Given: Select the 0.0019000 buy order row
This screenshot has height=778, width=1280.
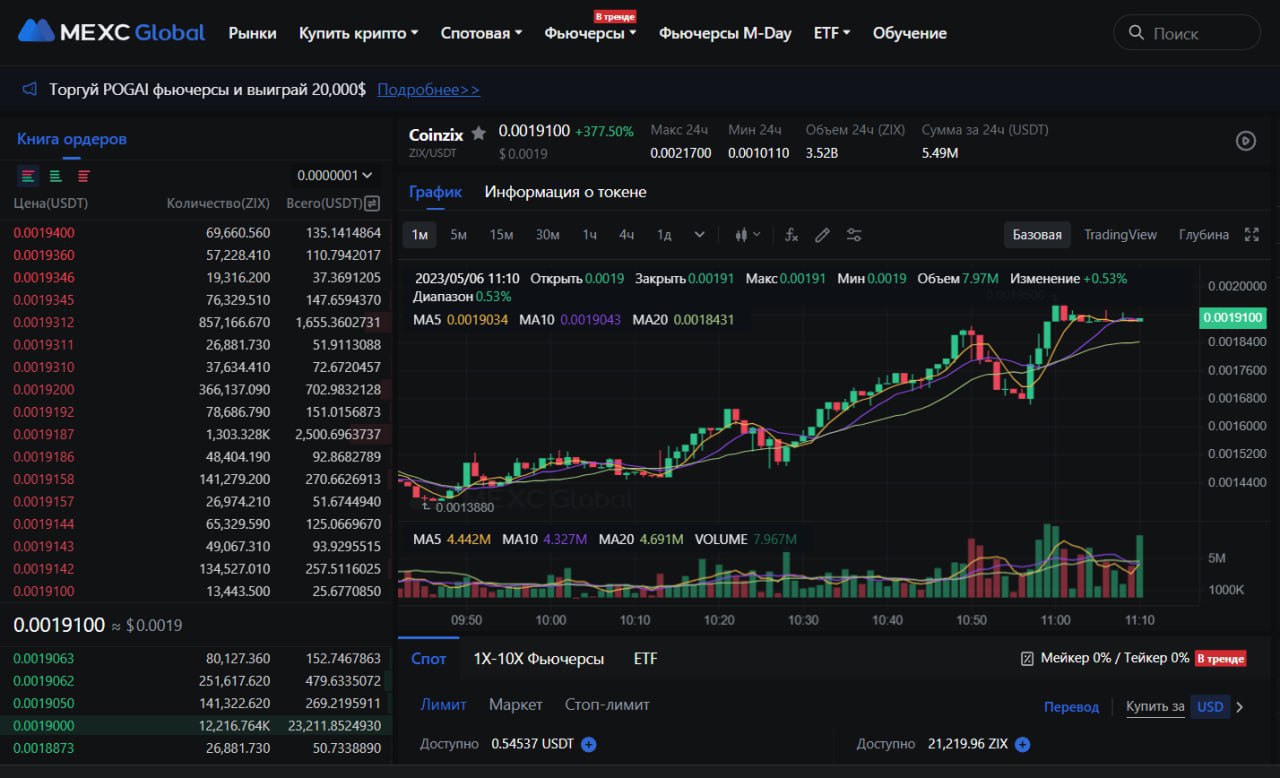Looking at the screenshot, I should tap(196, 726).
